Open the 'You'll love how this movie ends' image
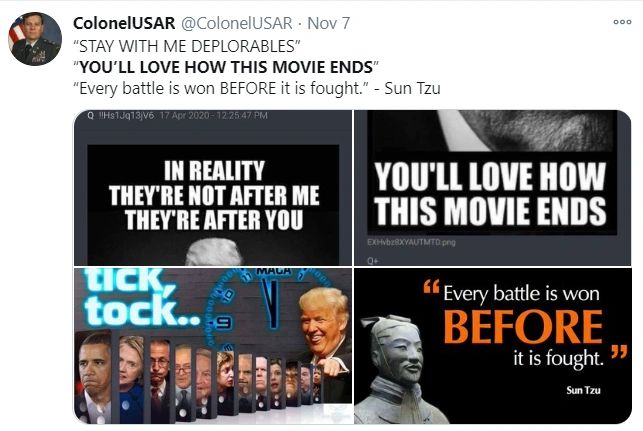Screen dimensions: 643x431 [x=493, y=188]
